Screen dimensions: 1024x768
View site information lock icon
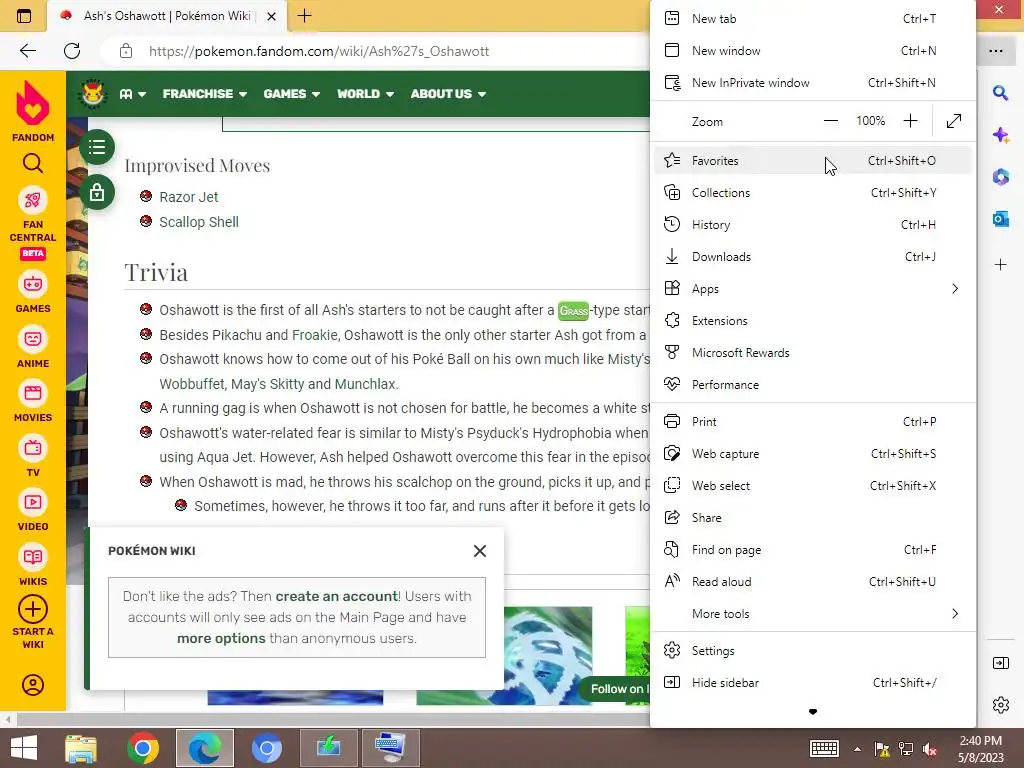pyautogui.click(x=126, y=51)
